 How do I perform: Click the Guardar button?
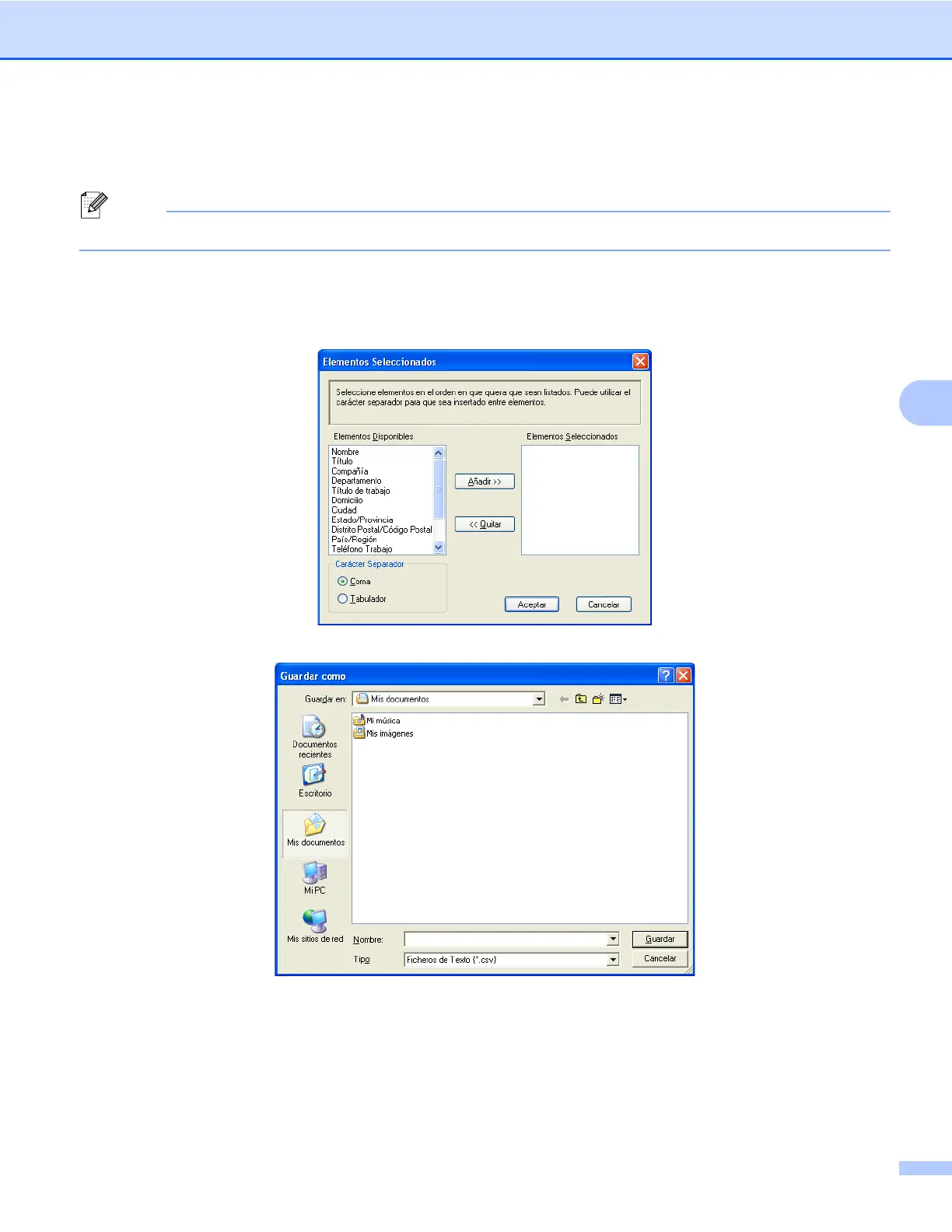coord(660,939)
